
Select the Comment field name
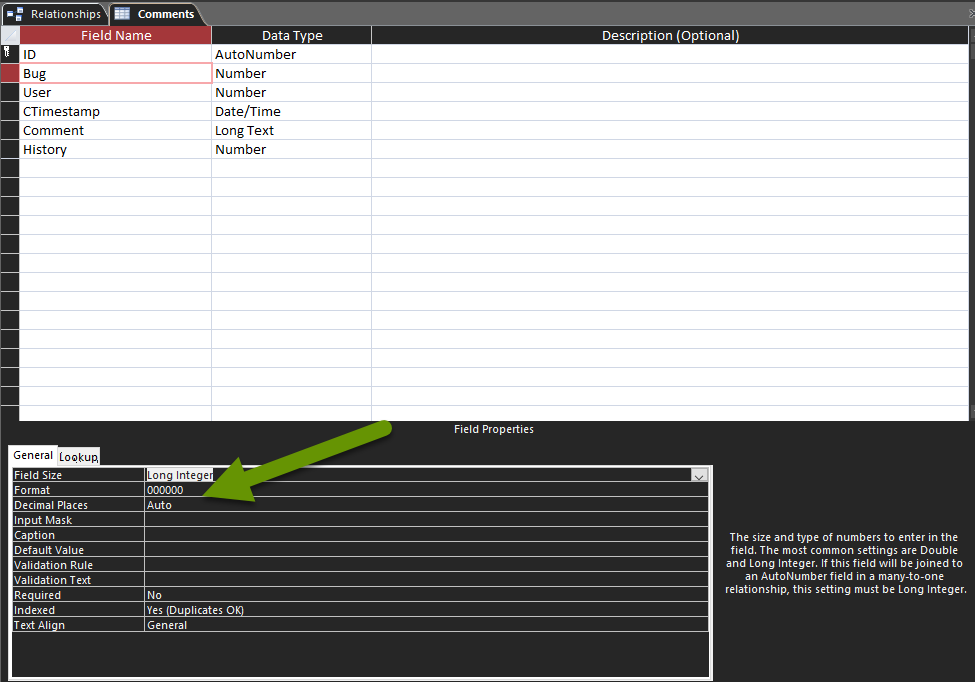[115, 130]
